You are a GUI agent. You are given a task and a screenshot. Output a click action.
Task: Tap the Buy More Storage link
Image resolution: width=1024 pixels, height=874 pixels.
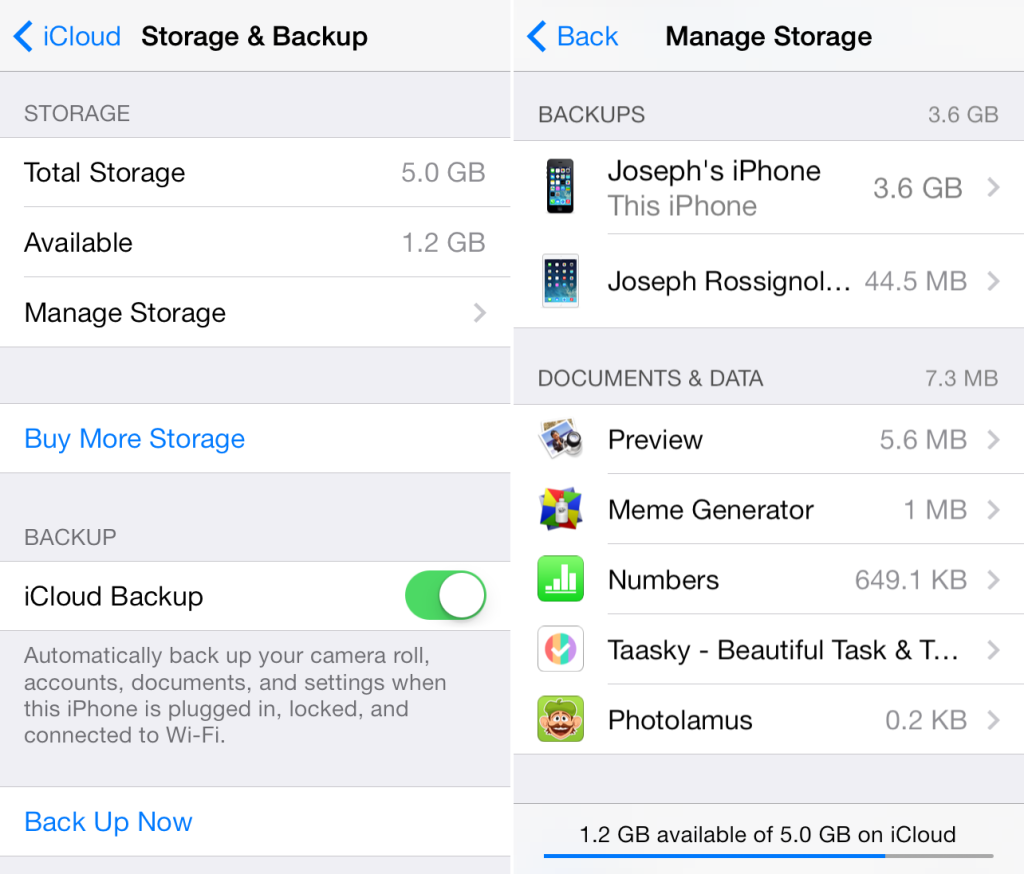135,438
